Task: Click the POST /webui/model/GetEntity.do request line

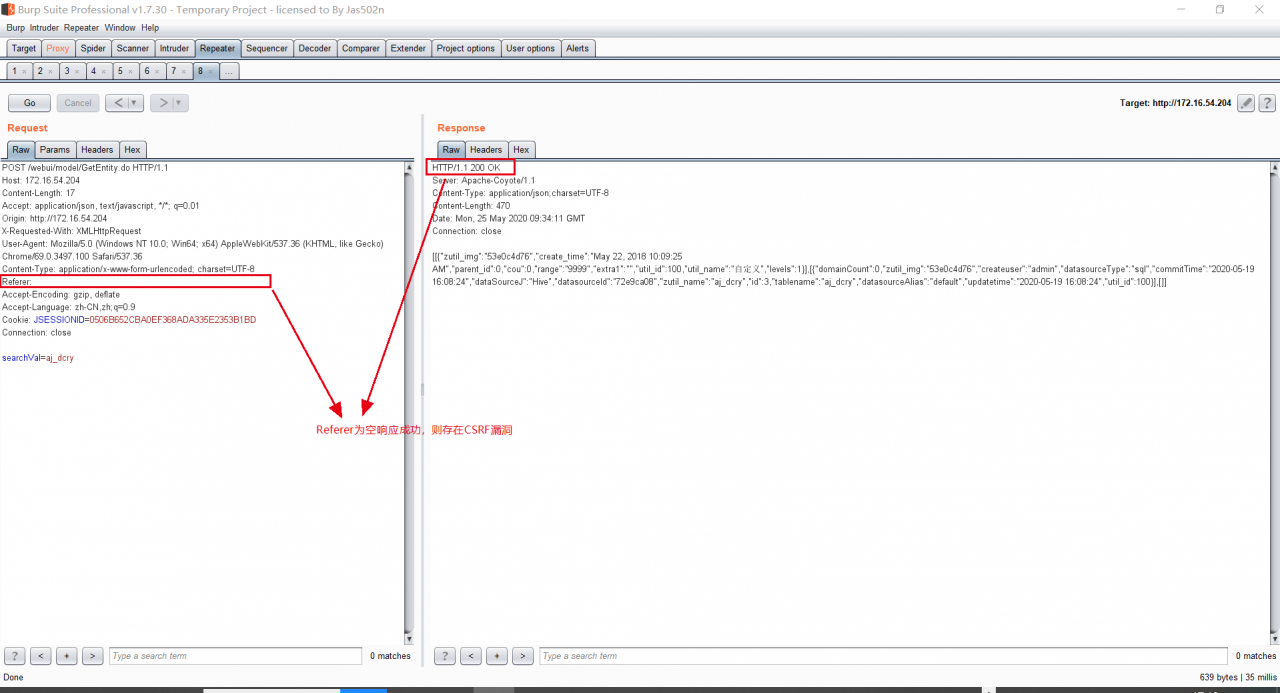Action: tap(85, 168)
